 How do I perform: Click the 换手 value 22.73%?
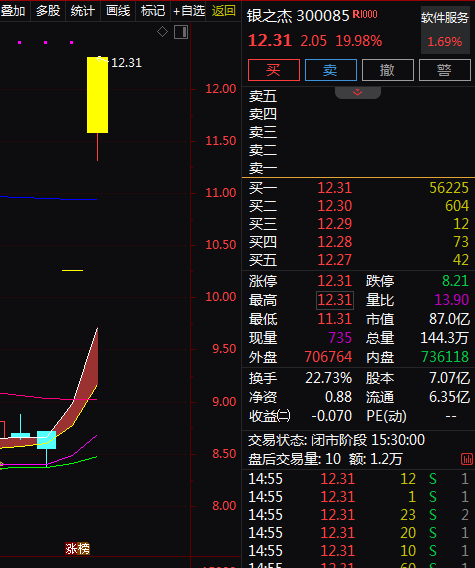[x=328, y=378]
